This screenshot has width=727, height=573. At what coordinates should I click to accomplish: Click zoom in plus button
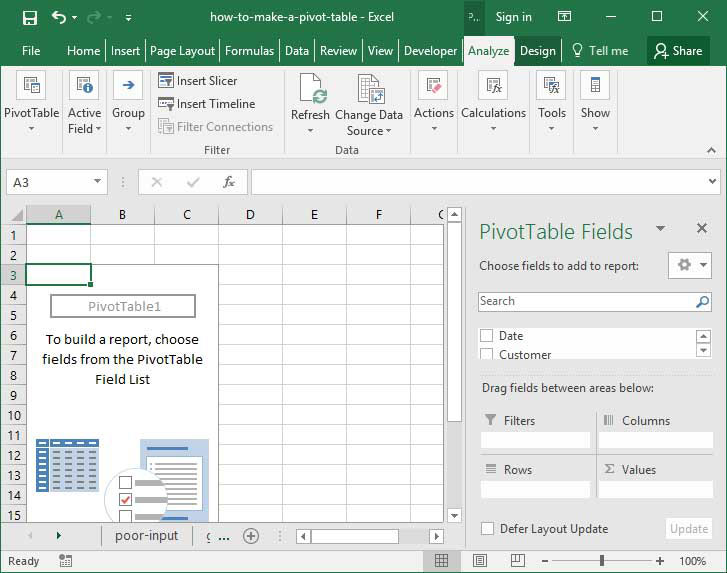[x=659, y=561]
